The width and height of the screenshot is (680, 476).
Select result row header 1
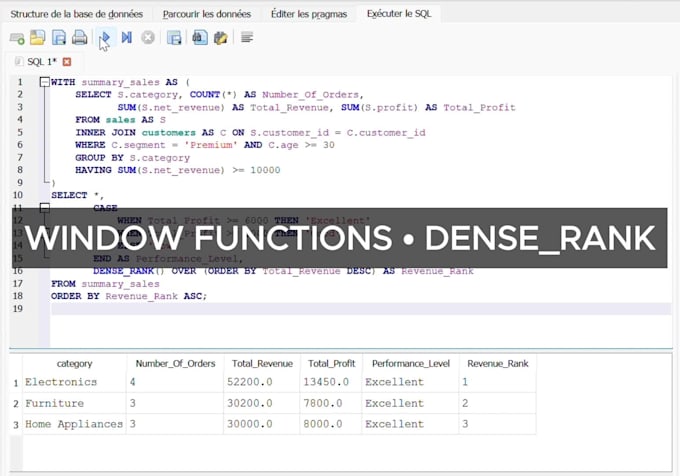click(x=16, y=383)
